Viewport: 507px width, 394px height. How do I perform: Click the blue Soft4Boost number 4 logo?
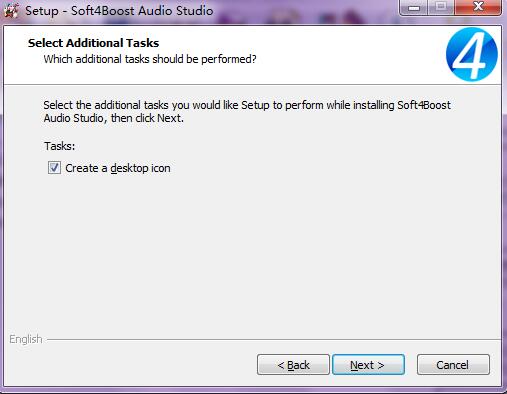[x=471, y=54]
